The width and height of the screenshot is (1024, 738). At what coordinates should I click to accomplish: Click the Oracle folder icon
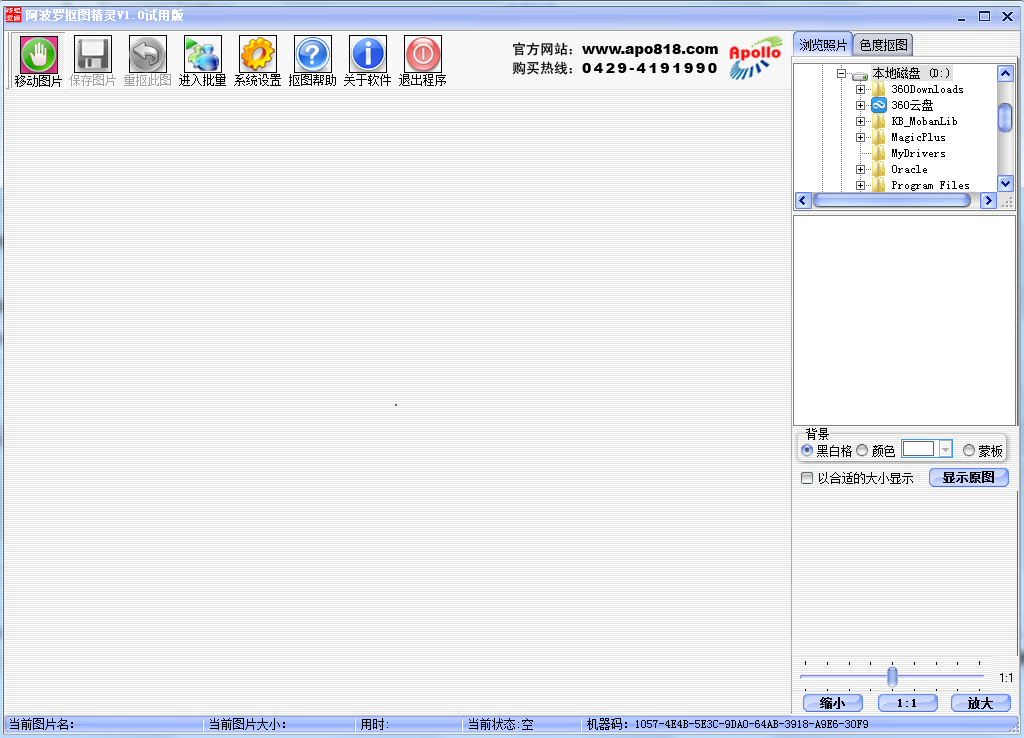pos(879,169)
